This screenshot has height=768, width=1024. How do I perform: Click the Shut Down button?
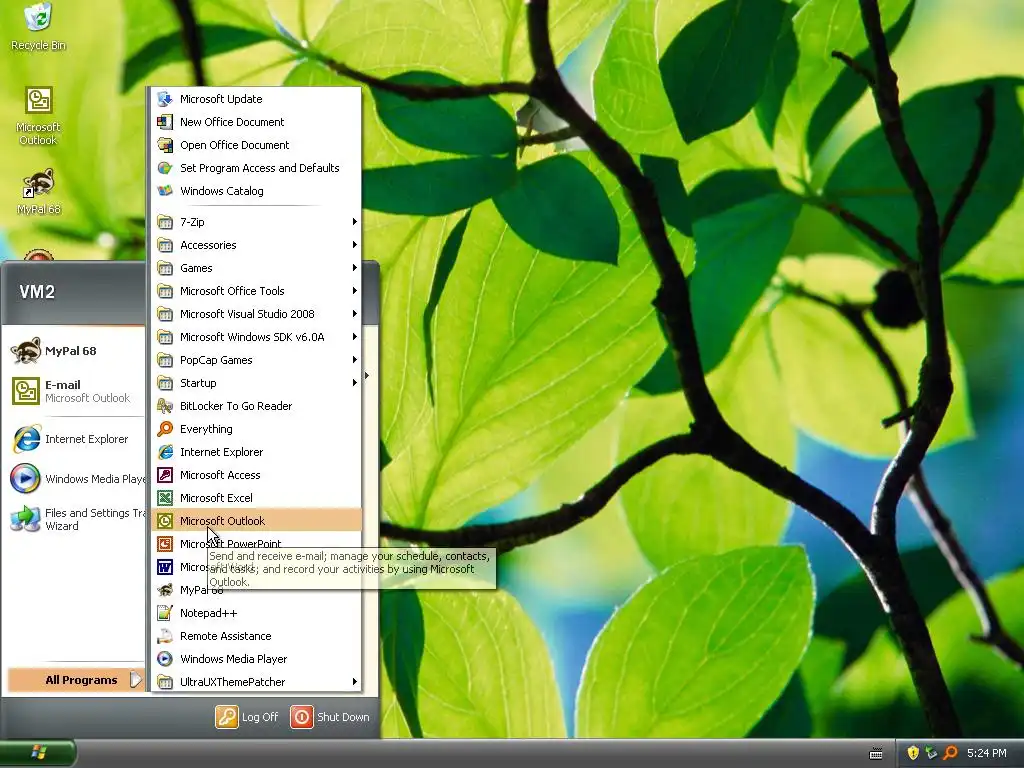[330, 716]
